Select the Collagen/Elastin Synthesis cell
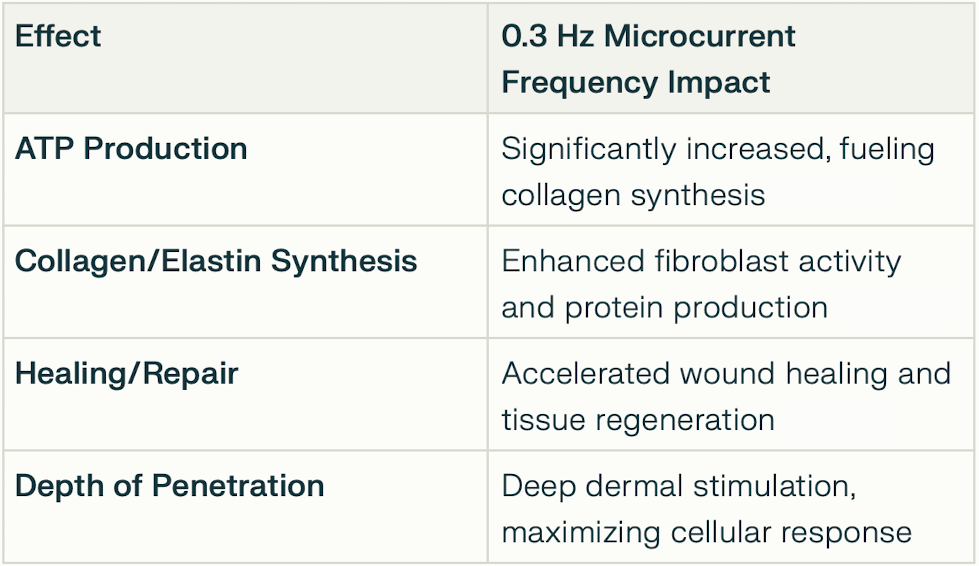Screen dimensions: 979x566 tap(216, 261)
